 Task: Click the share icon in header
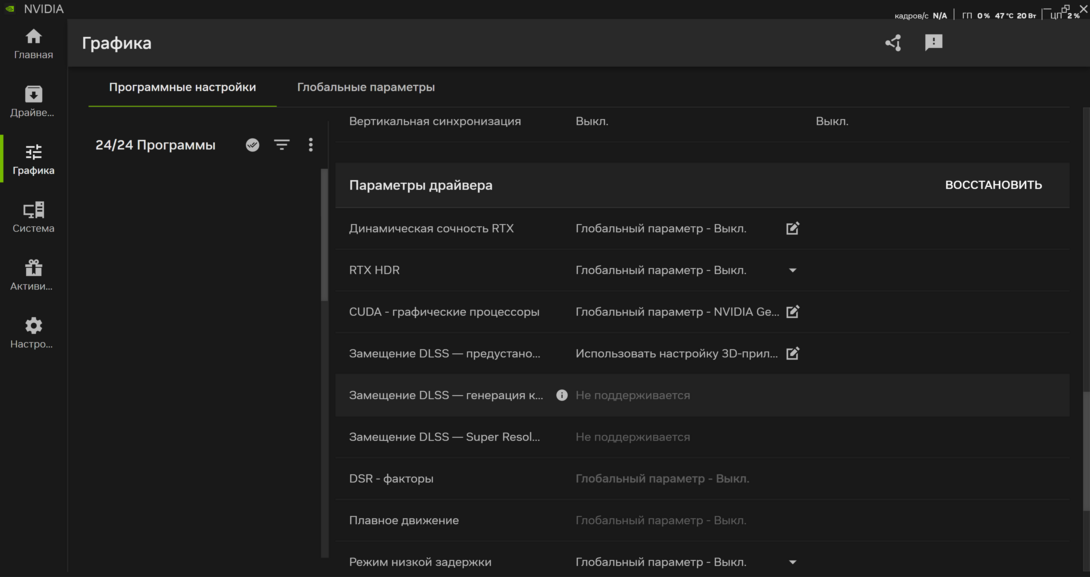tap(893, 43)
